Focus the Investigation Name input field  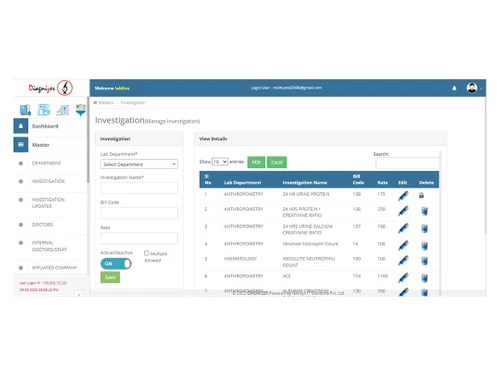point(139,188)
